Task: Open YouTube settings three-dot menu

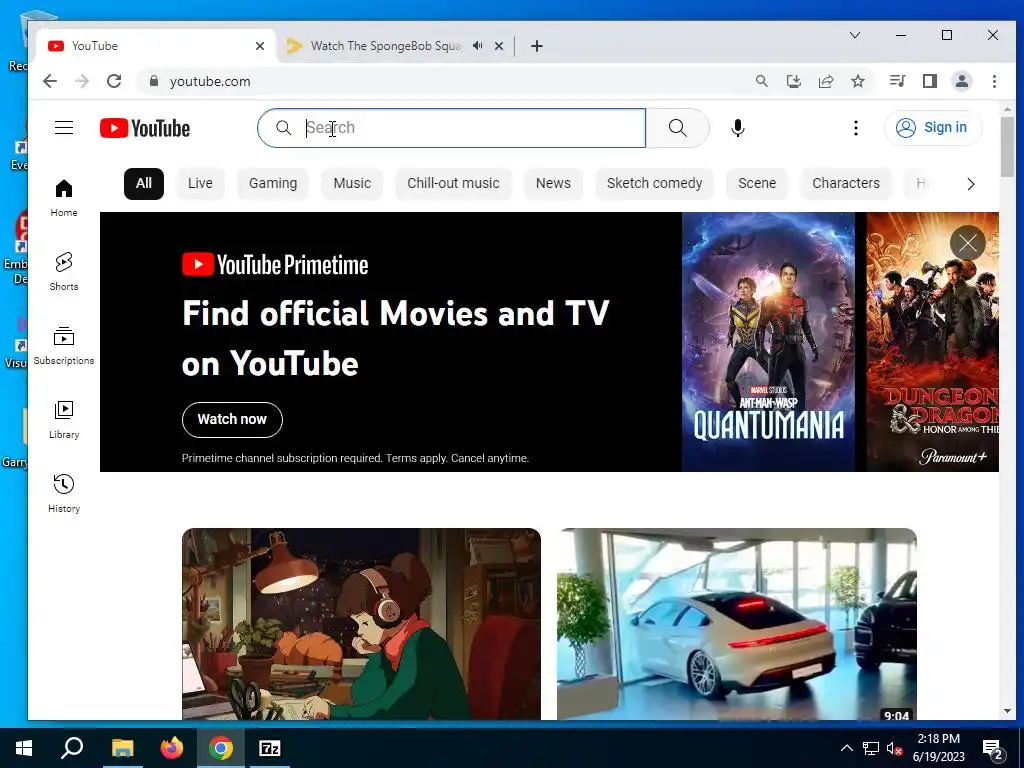Action: tap(856, 128)
